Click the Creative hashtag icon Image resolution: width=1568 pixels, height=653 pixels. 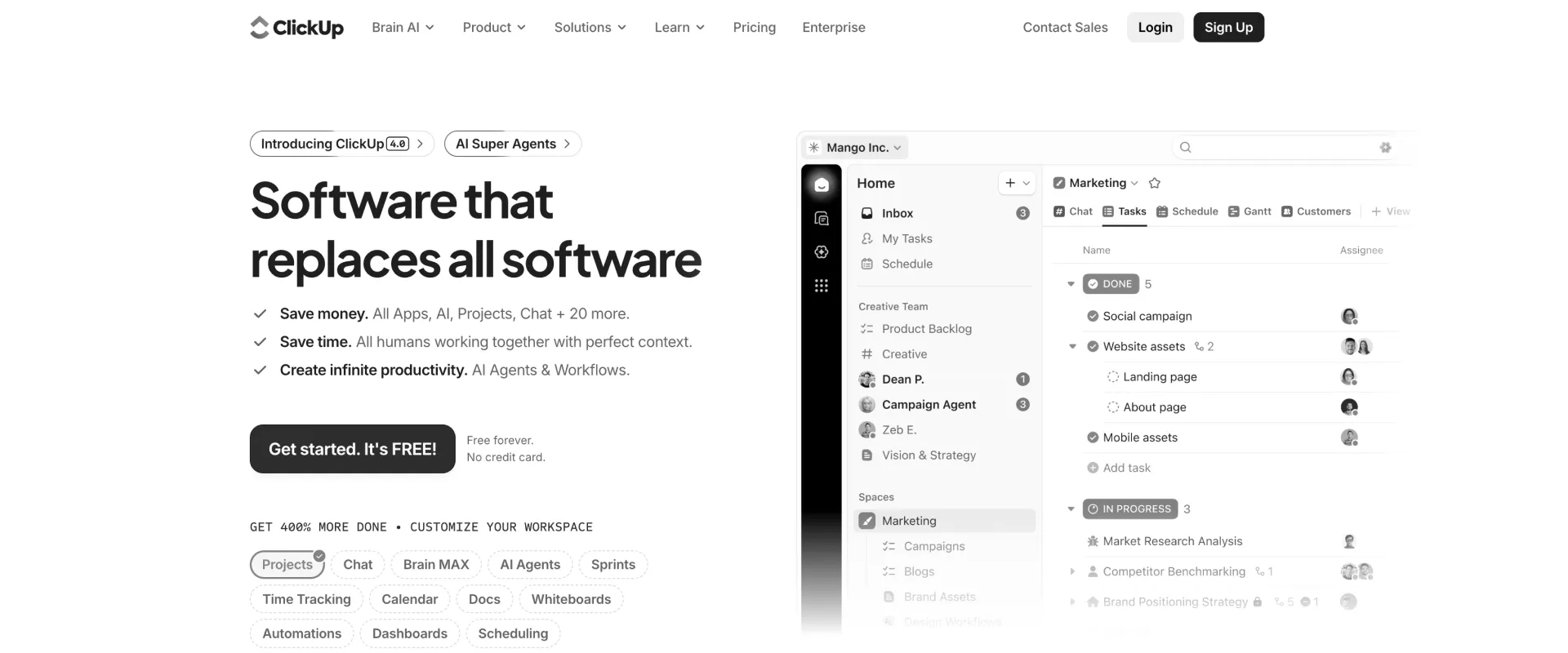pyautogui.click(x=867, y=354)
